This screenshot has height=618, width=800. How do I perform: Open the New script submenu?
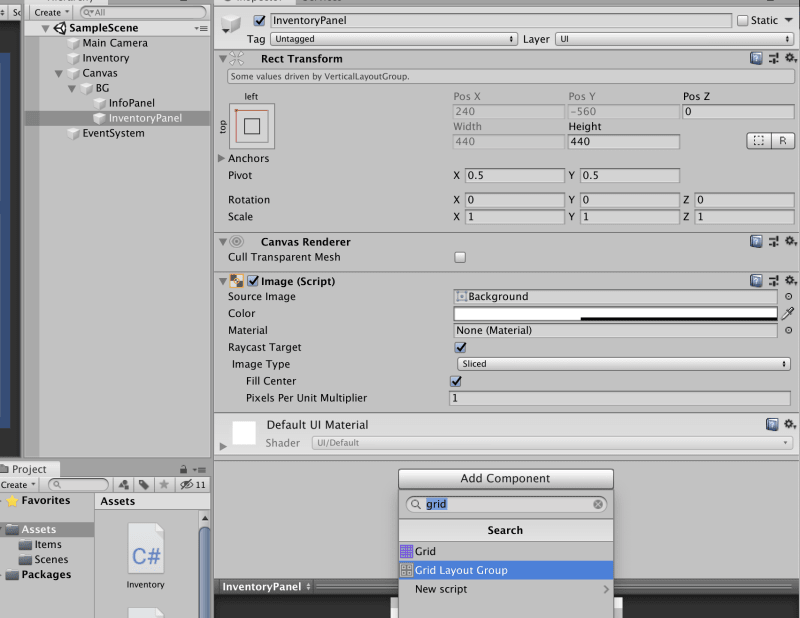tap(506, 589)
